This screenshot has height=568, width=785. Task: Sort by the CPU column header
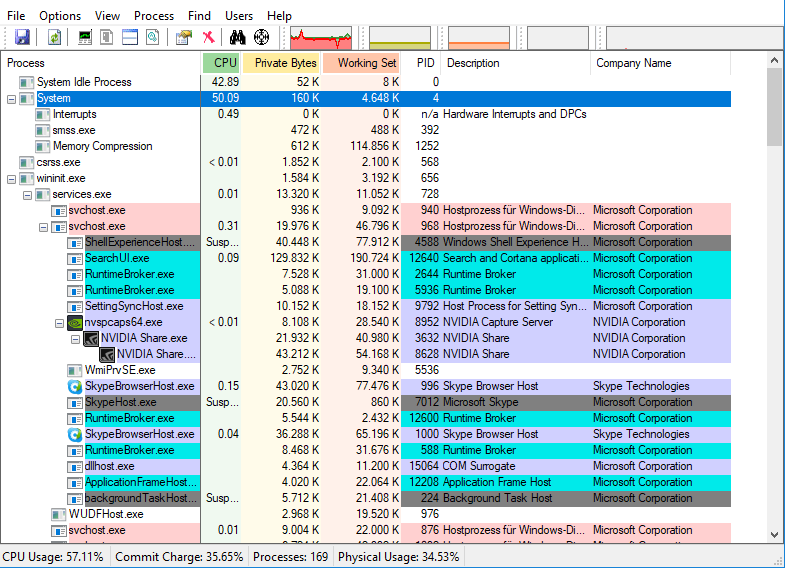[221, 63]
